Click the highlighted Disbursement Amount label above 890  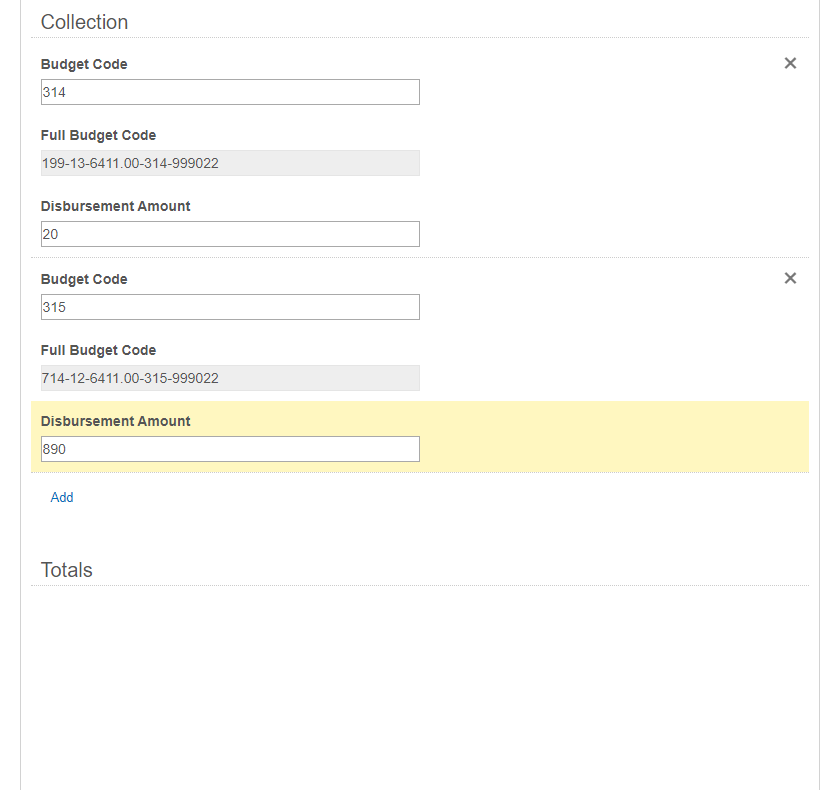[116, 421]
